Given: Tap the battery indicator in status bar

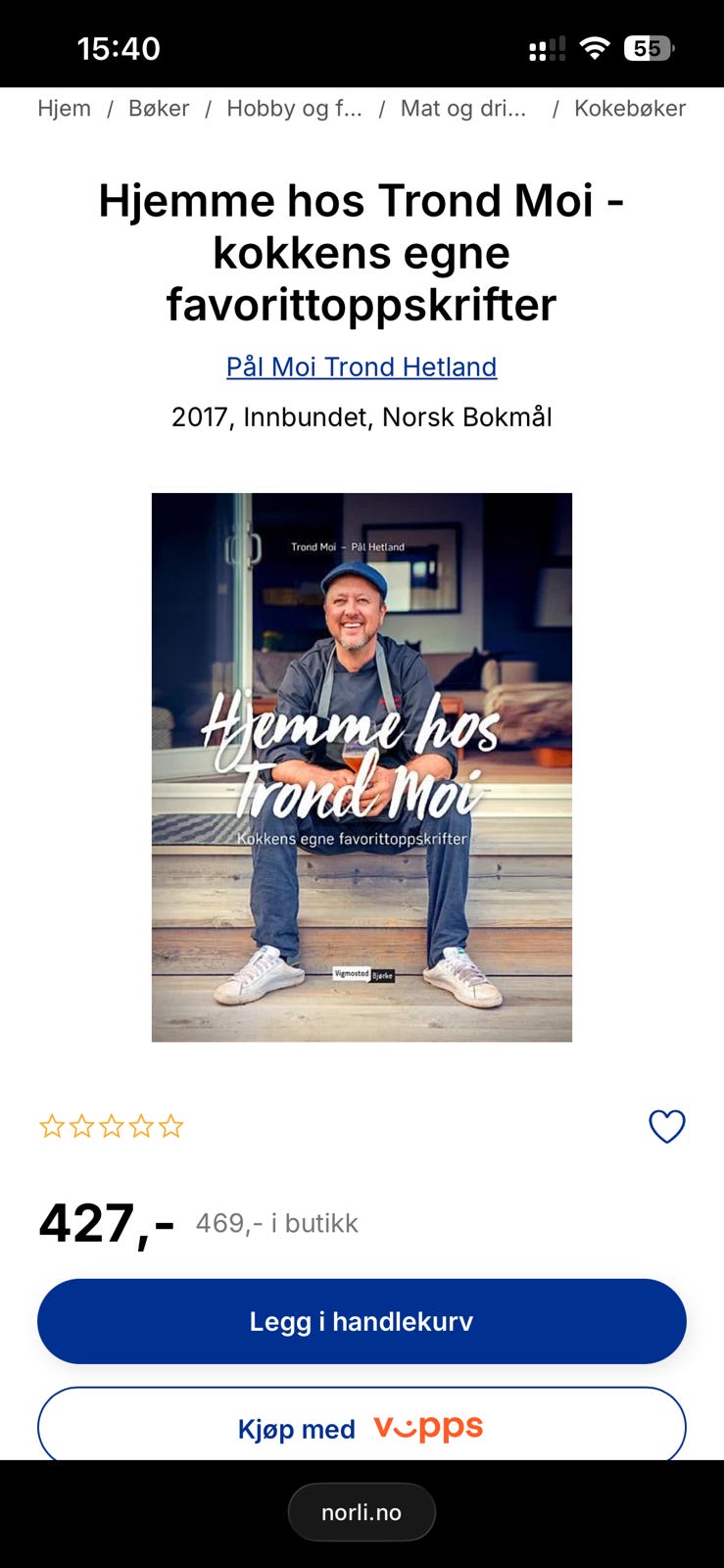Looking at the screenshot, I should tap(650, 48).
